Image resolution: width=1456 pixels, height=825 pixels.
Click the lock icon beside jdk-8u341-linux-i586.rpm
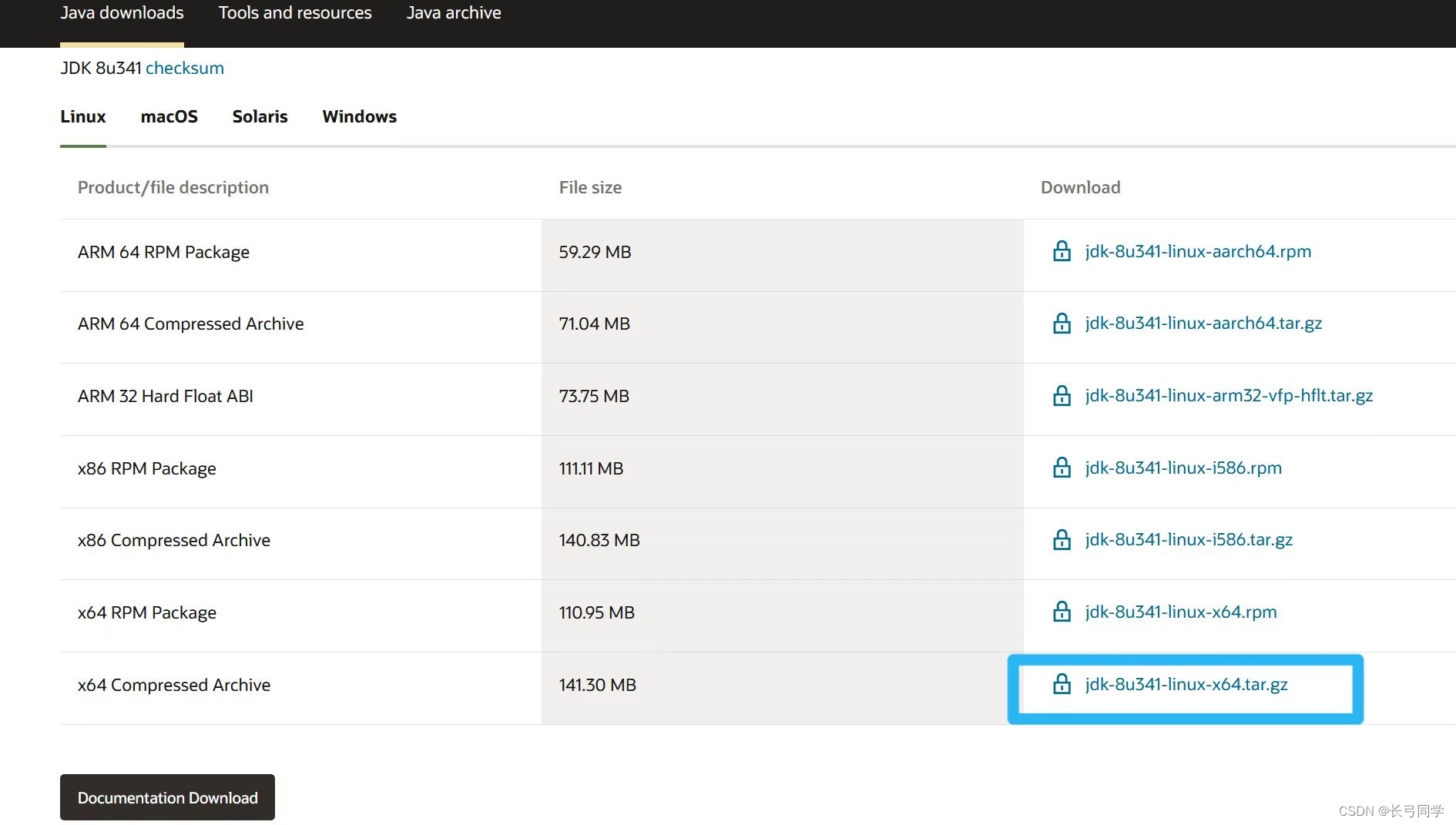(1062, 467)
